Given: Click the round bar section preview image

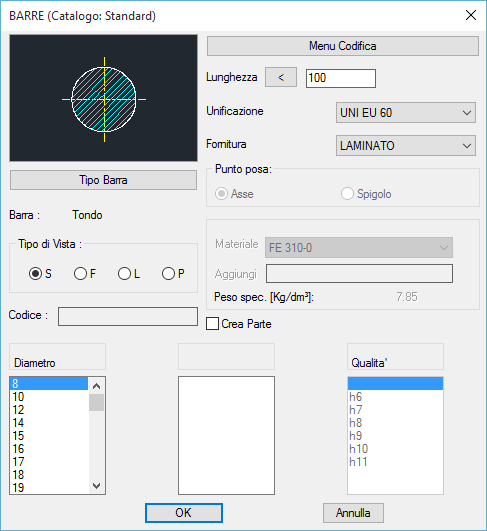Looking at the screenshot, I should pyautogui.click(x=103, y=98).
